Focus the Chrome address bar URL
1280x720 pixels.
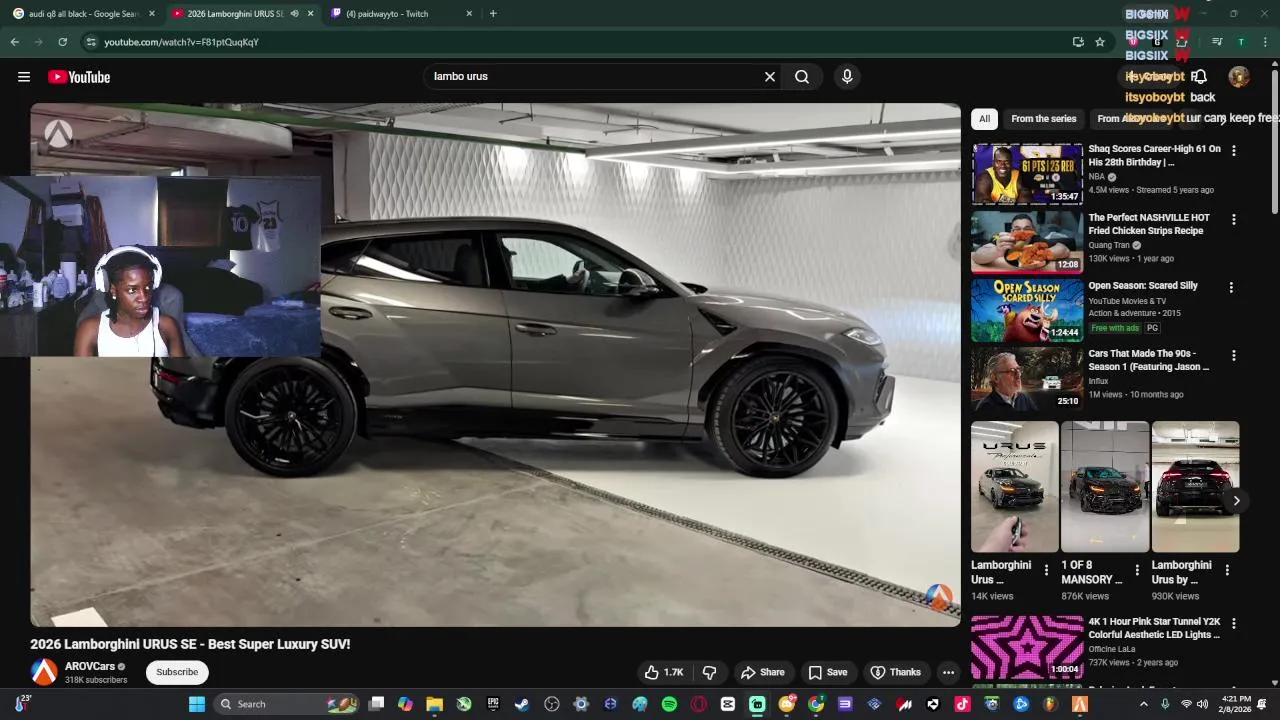point(181,42)
